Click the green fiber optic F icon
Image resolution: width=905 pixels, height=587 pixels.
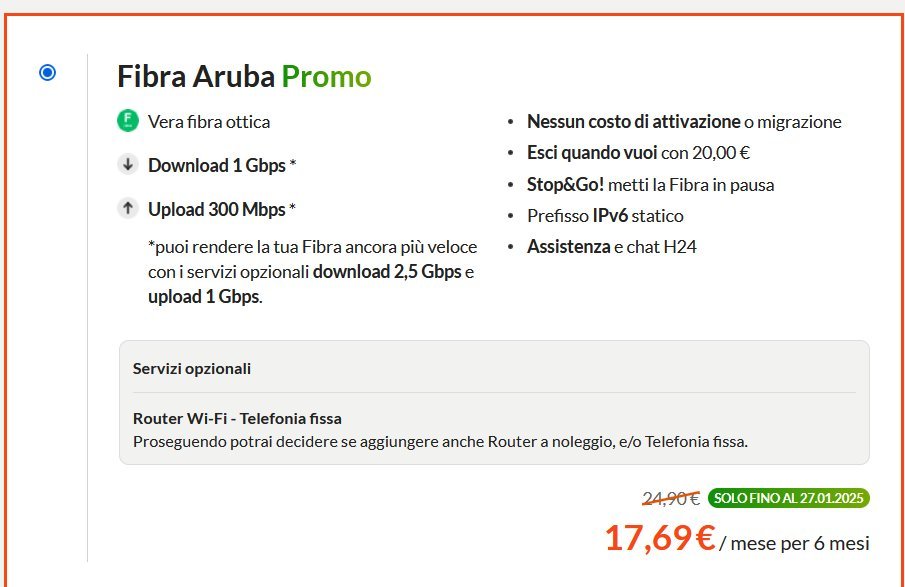tap(128, 121)
